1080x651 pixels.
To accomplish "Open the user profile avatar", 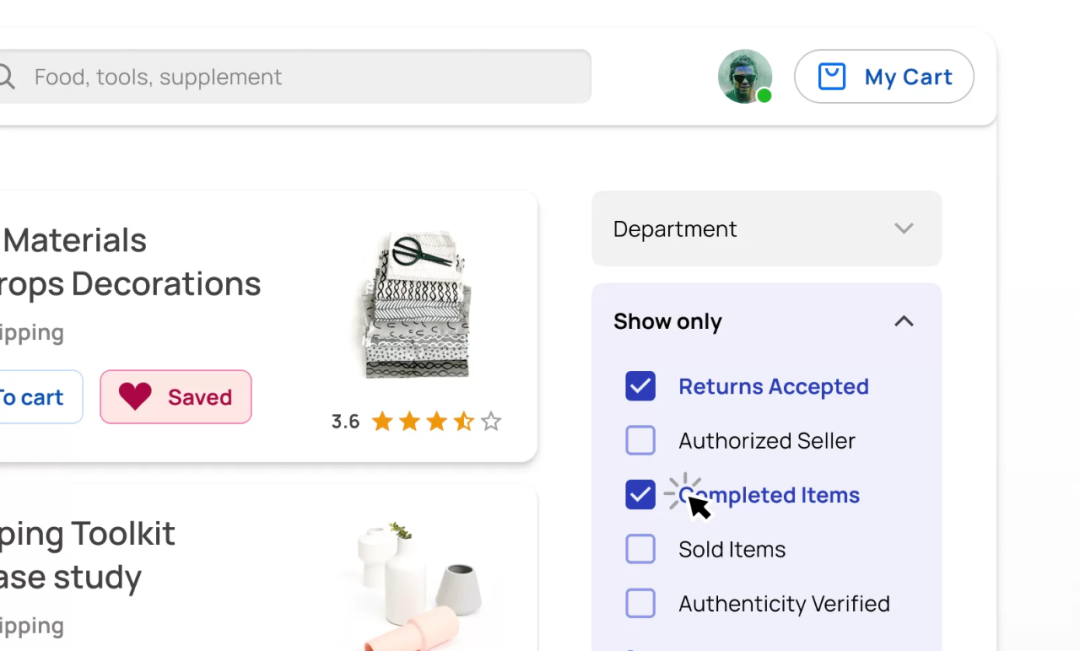I will tap(744, 76).
